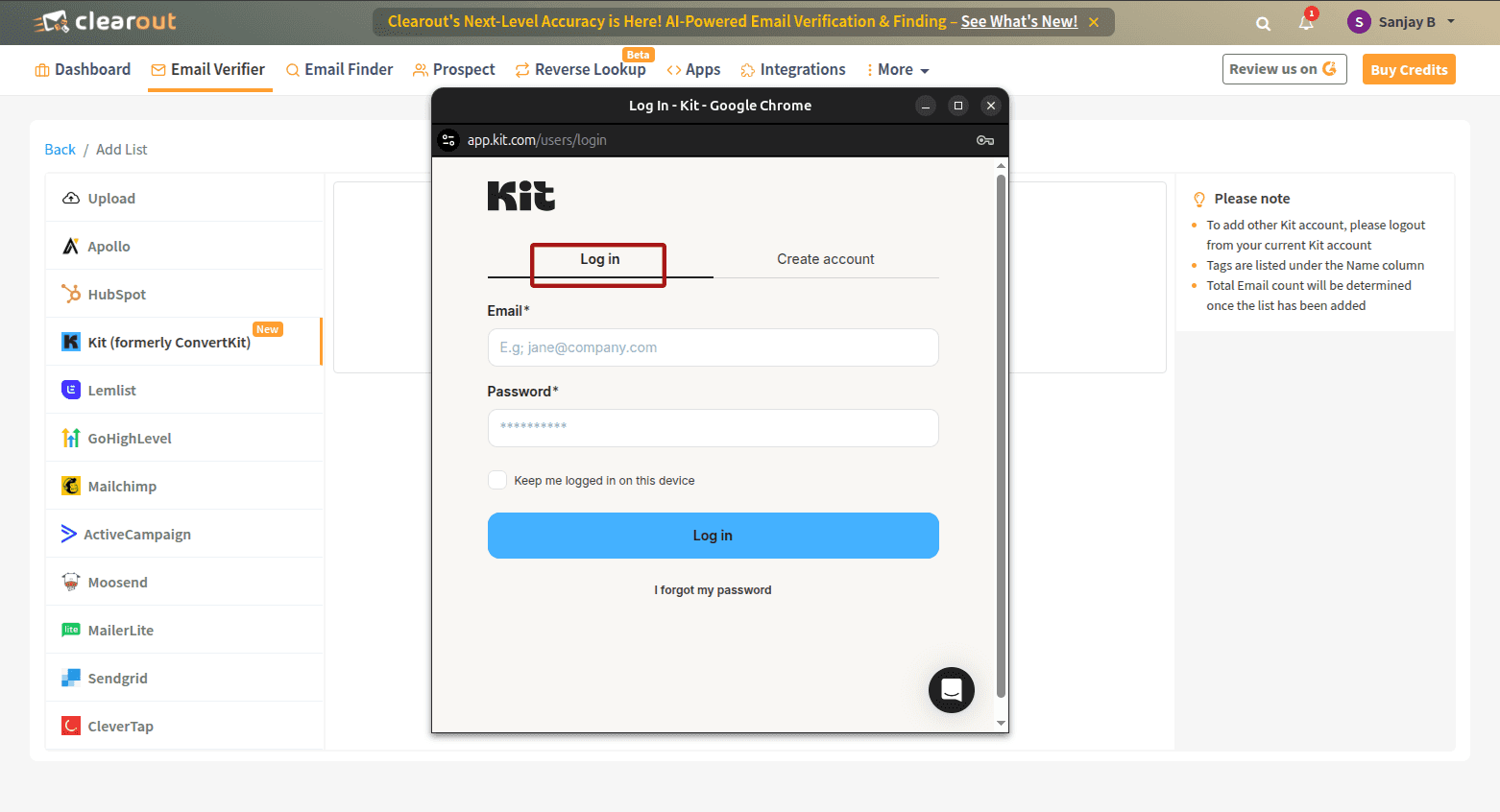1500x812 pixels.
Task: Open I forgot my password link
Action: pos(714,590)
